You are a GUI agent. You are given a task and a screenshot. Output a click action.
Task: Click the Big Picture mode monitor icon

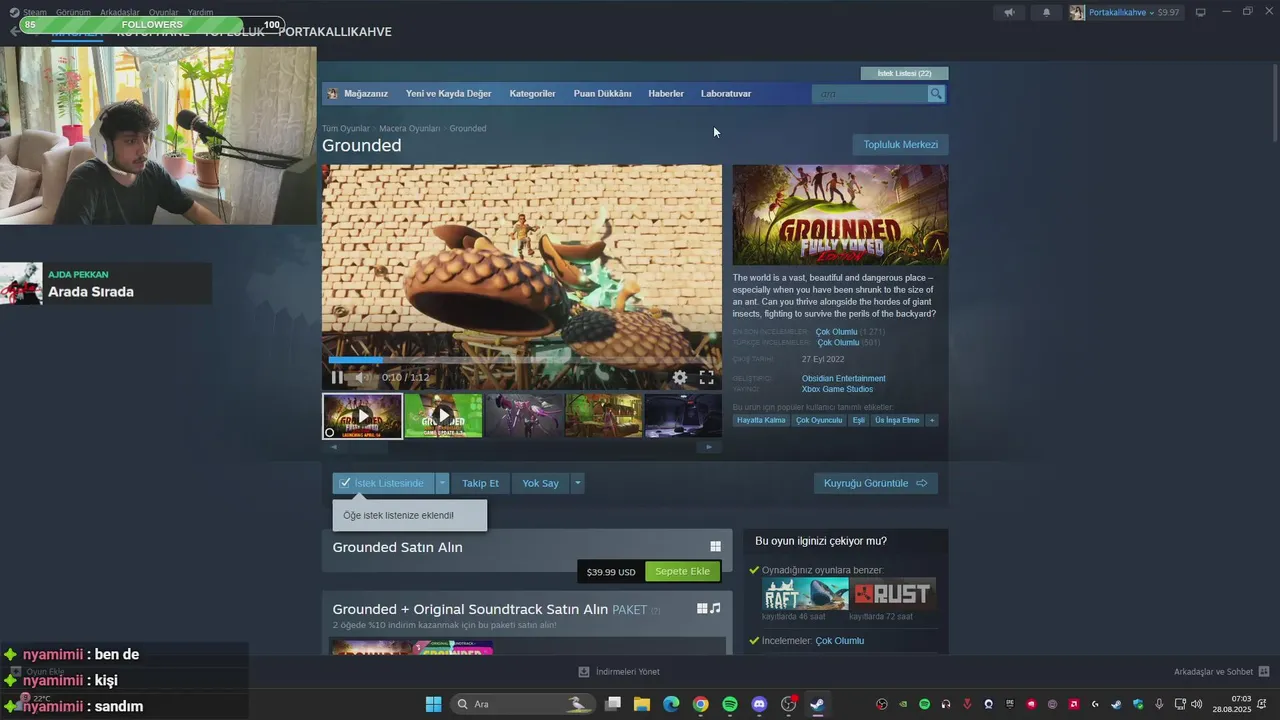tap(1201, 12)
